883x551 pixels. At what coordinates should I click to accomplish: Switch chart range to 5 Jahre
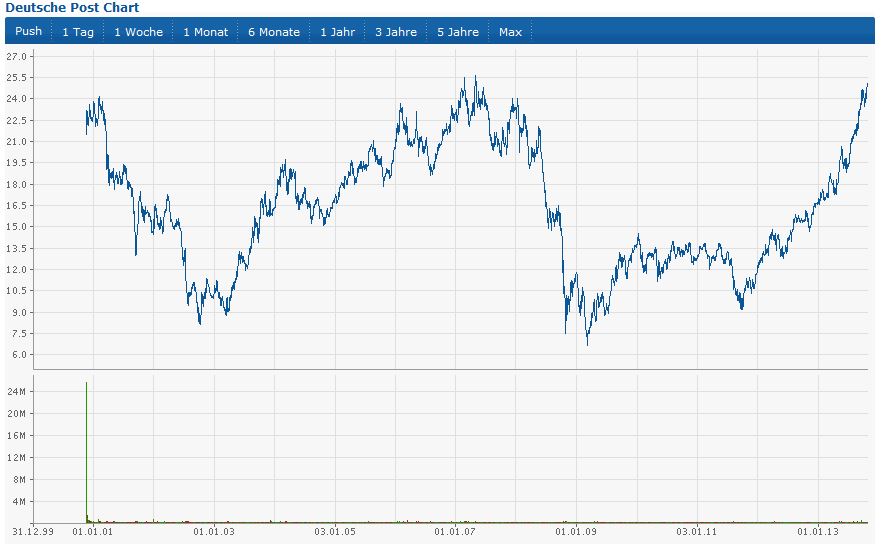[458, 32]
